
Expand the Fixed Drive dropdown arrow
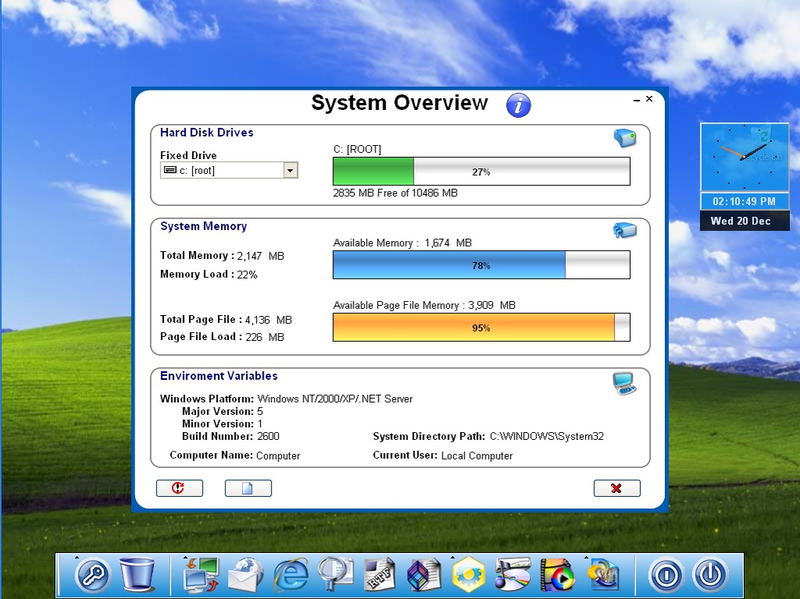click(x=290, y=170)
